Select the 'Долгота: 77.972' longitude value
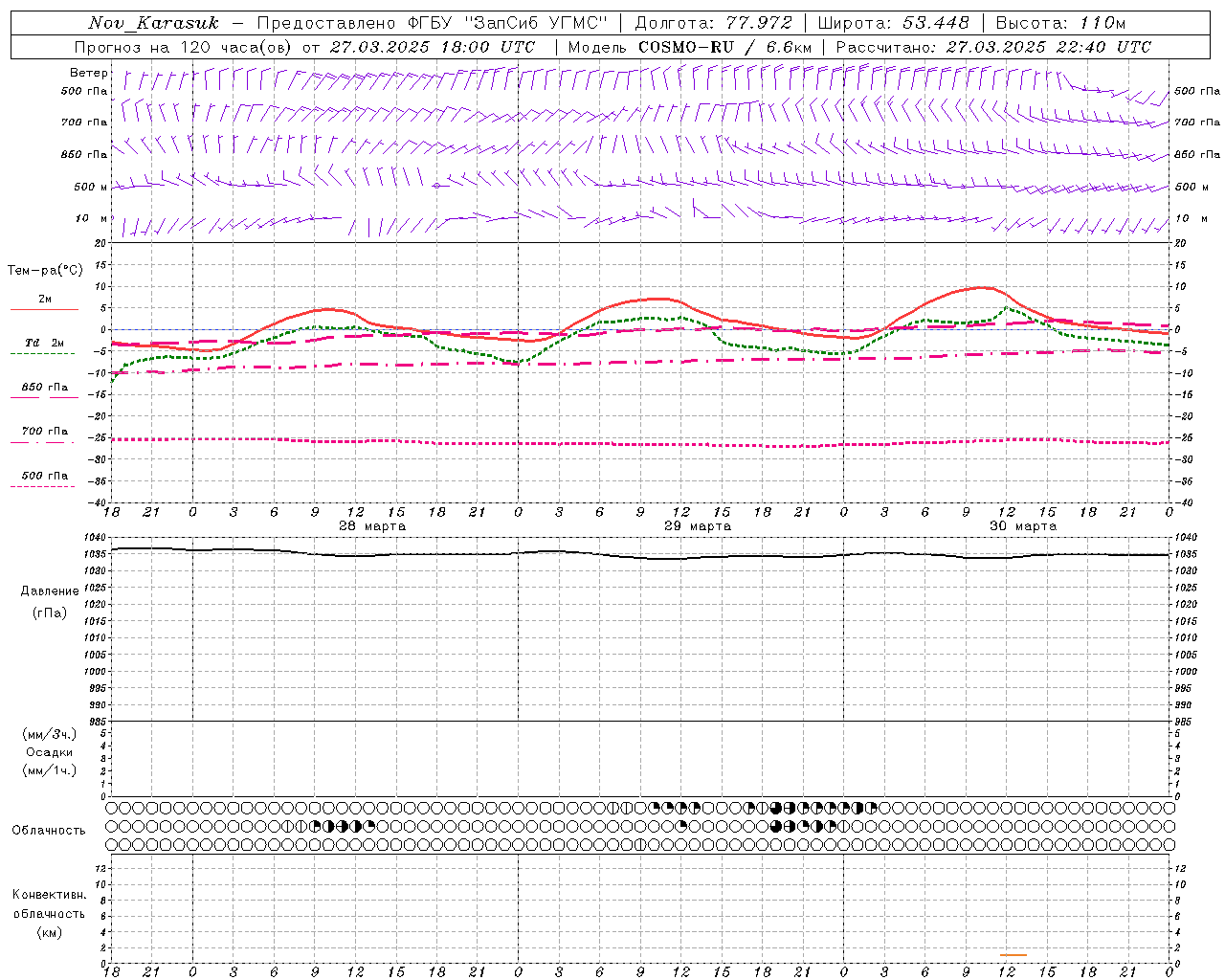Screen dimensions: 1225x980 (x=714, y=23)
